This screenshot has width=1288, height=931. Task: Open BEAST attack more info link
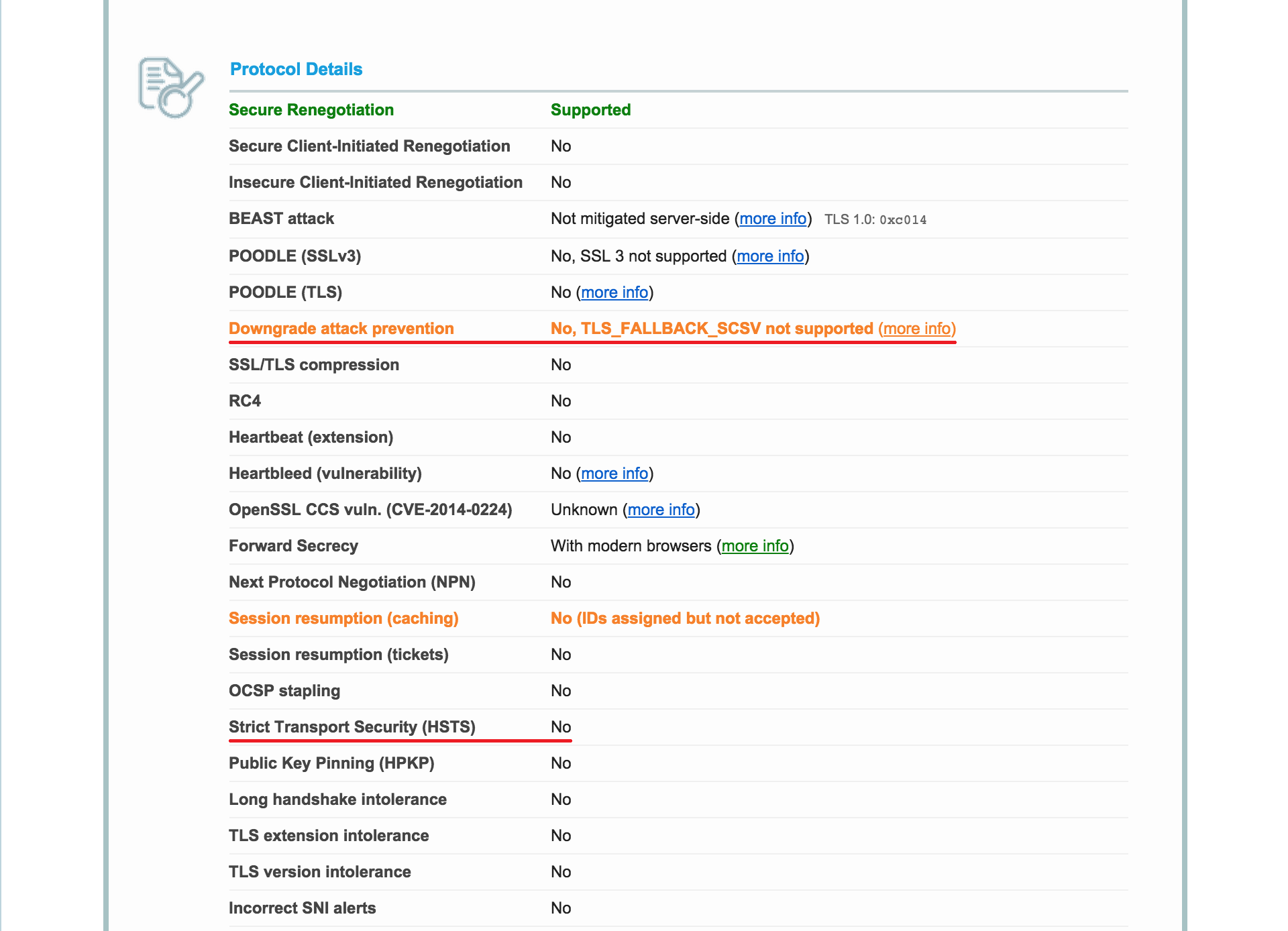coord(773,219)
